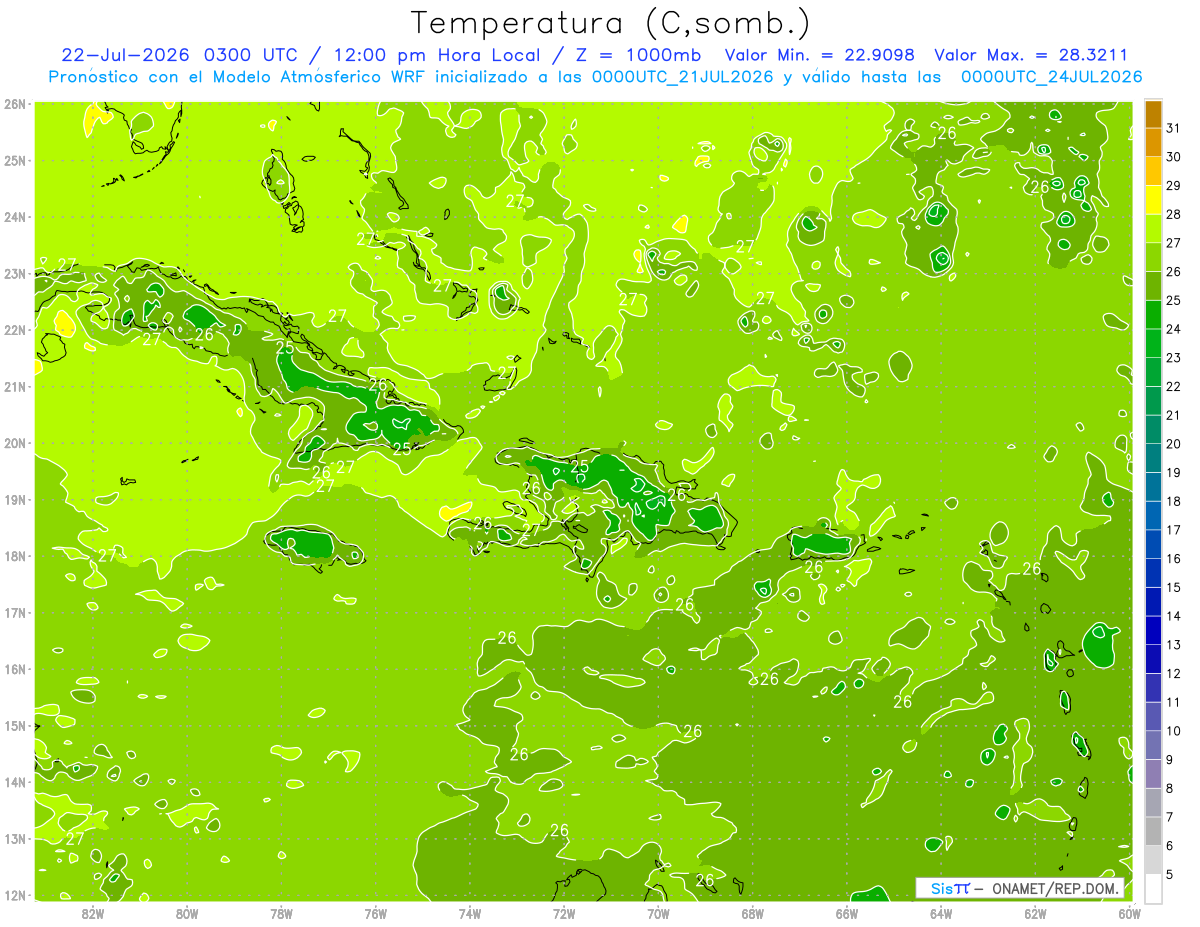Viewport: 1200px width, 927px height.
Task: Select the '0000UTC_21JUL2026' initialization time
Action: (x=682, y=77)
